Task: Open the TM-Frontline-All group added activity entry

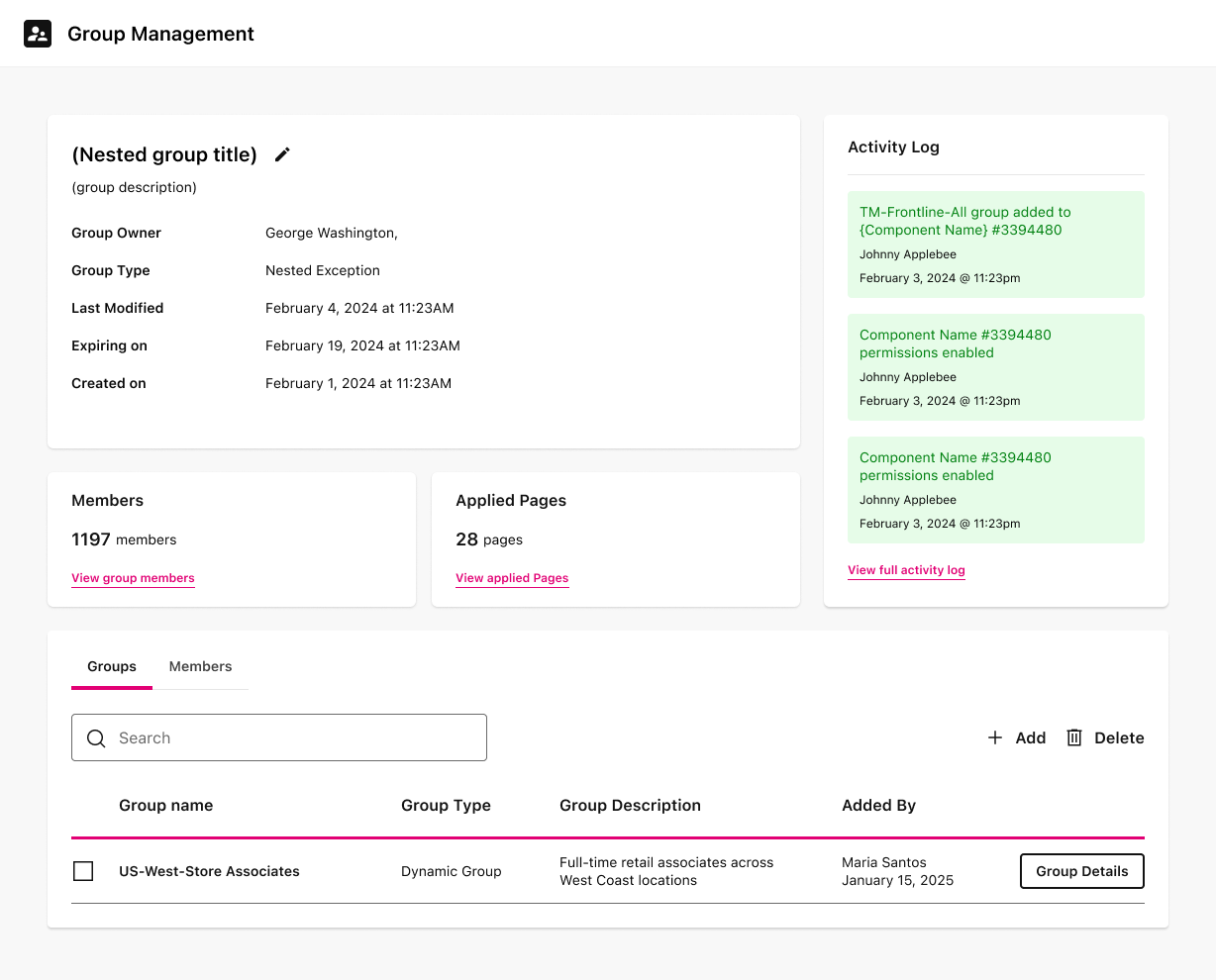Action: pyautogui.click(x=996, y=245)
